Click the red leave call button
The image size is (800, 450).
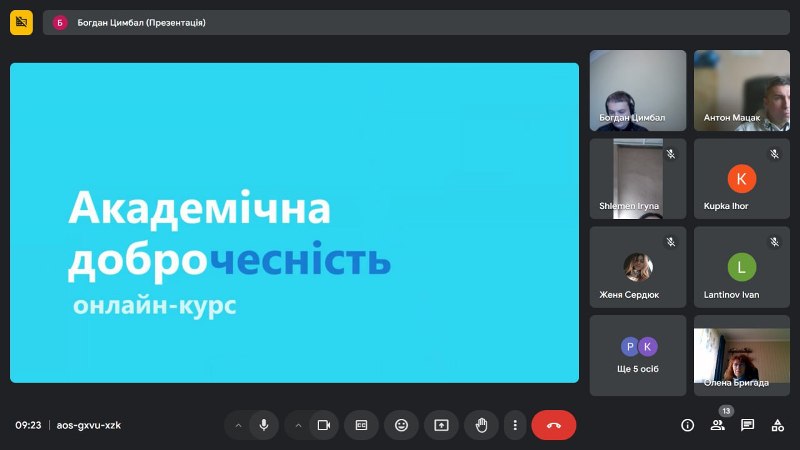pos(554,425)
